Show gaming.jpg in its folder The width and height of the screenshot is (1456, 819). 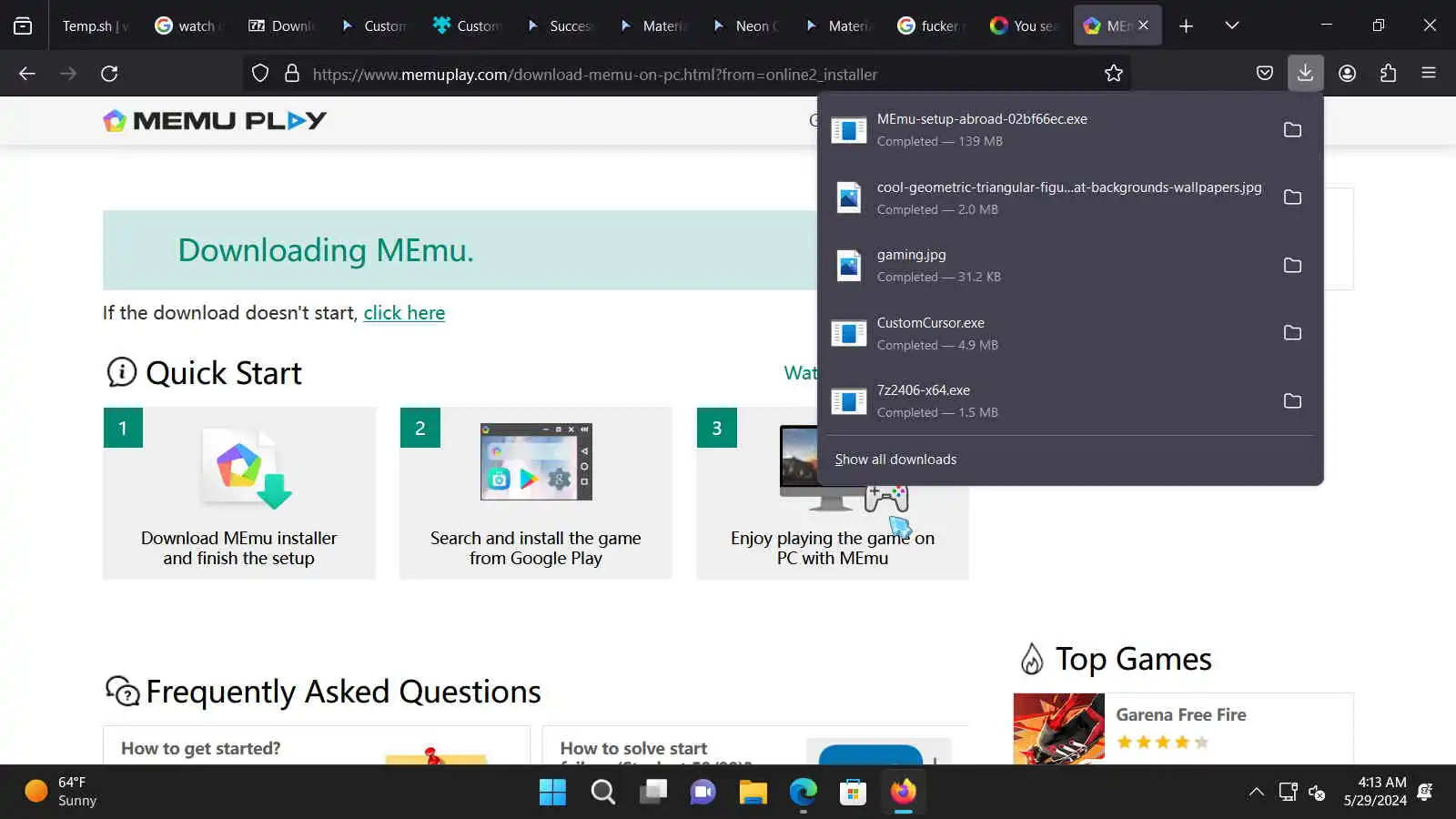click(x=1292, y=266)
